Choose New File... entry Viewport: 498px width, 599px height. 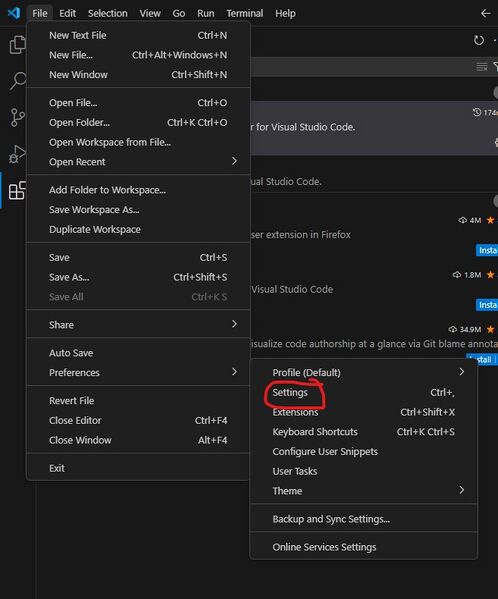[x=138, y=55]
